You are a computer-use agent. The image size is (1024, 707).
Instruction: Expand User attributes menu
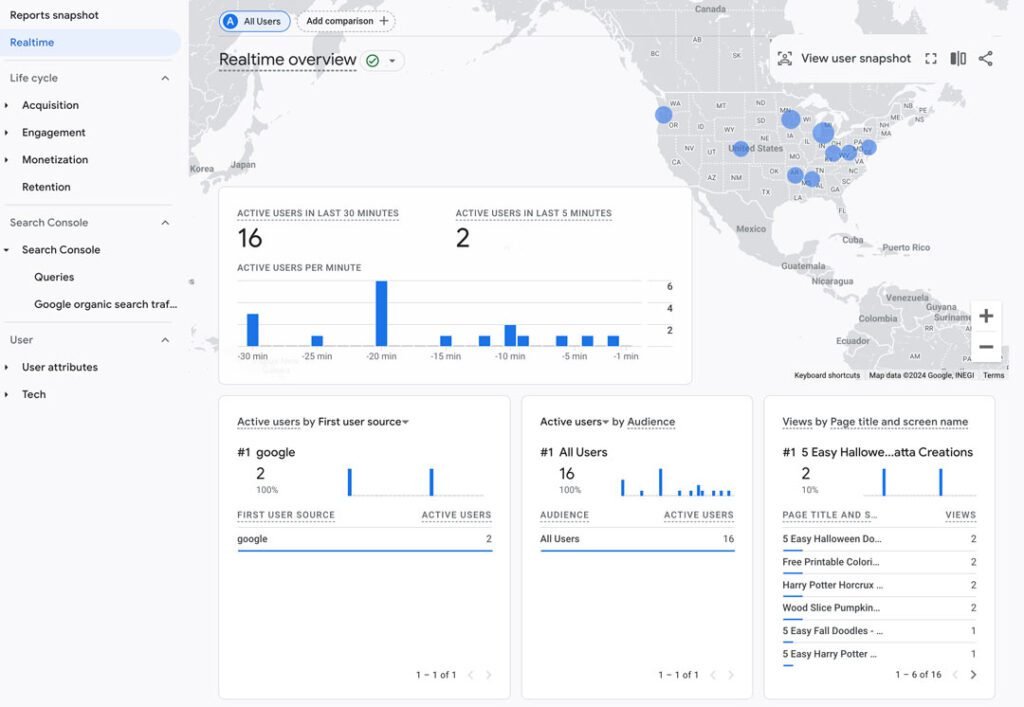click(x=59, y=368)
